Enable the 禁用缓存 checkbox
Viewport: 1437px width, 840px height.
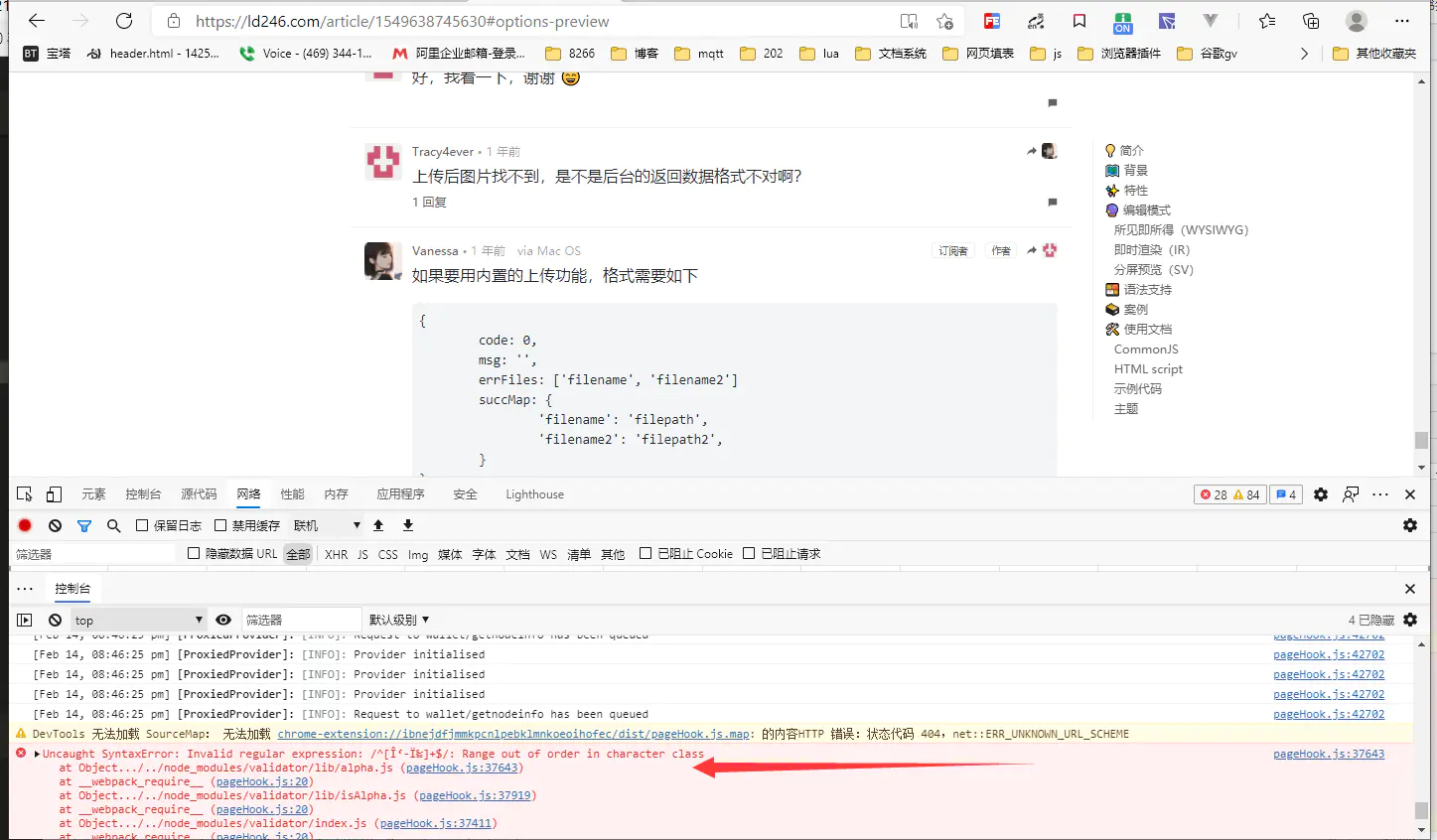pos(220,525)
